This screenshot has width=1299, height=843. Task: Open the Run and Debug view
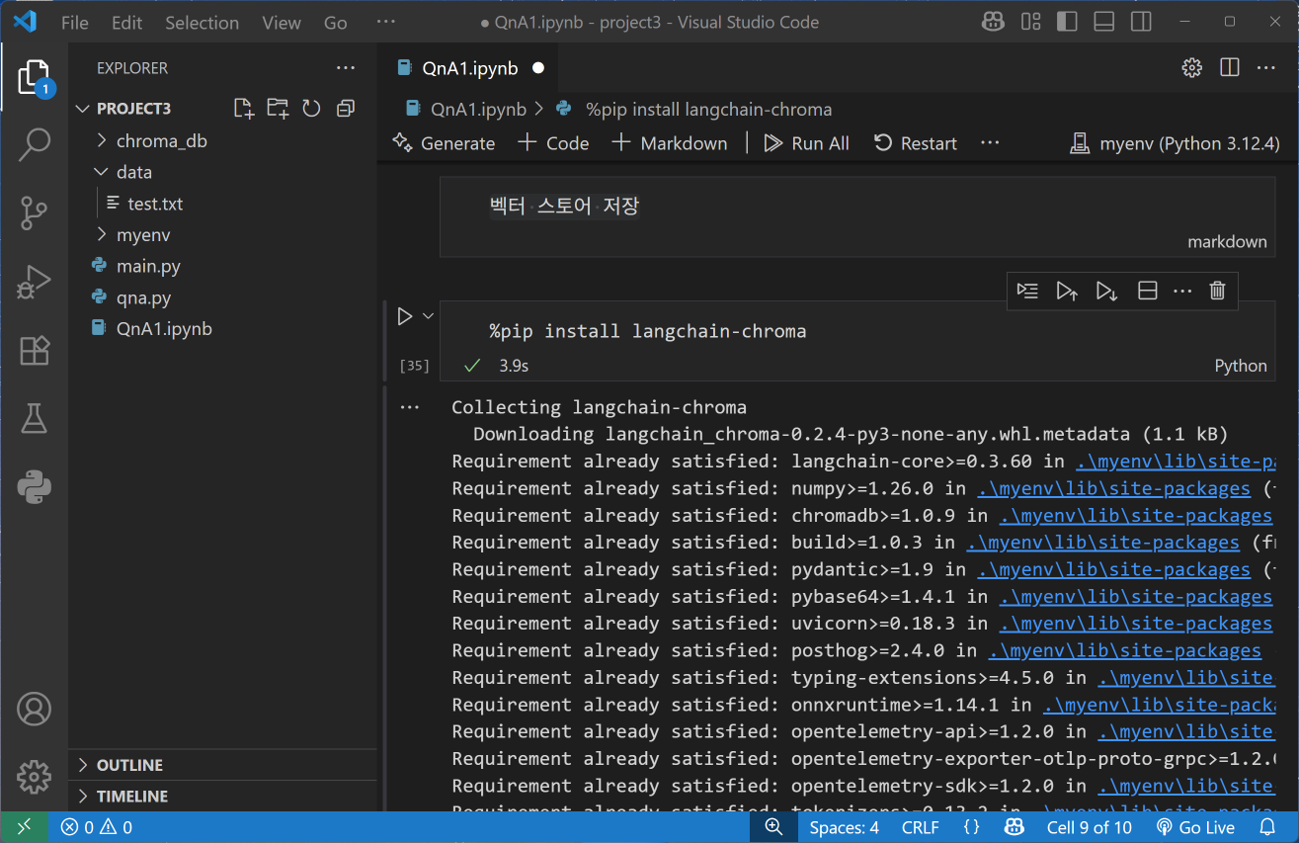34,281
